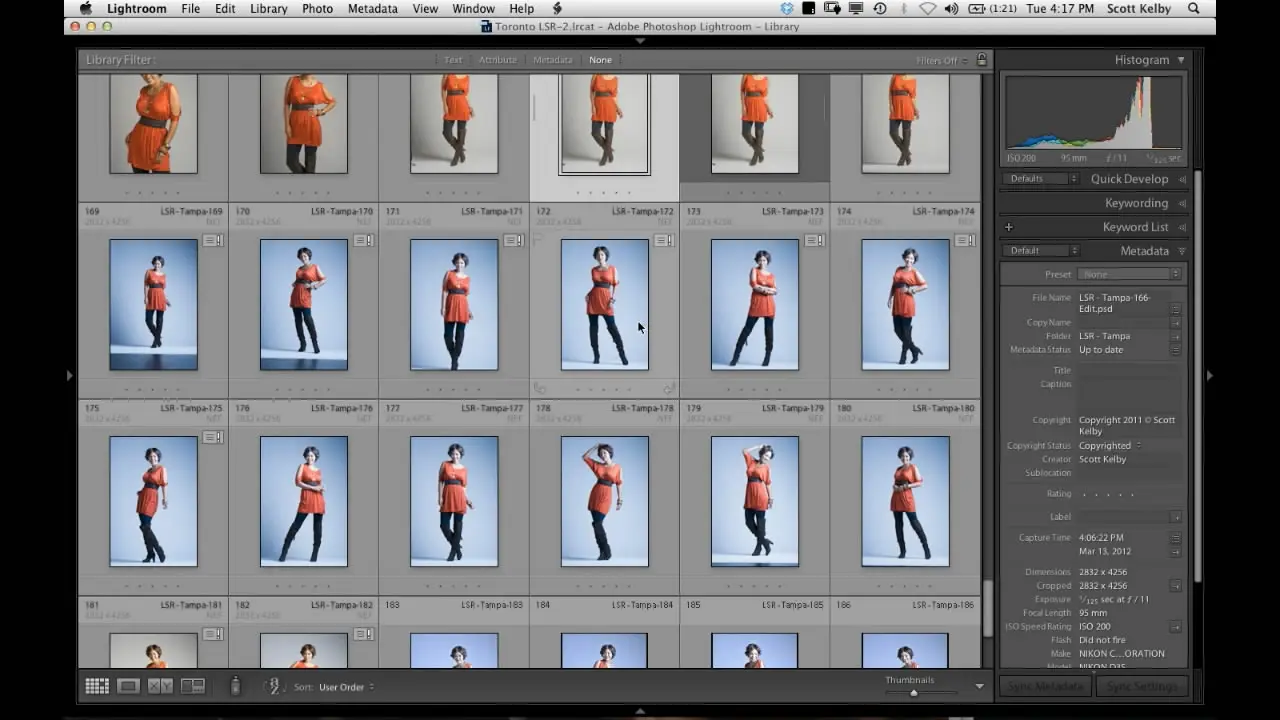This screenshot has width=1280, height=720.
Task: Toggle sort direction a-z icon
Action: click(x=273, y=686)
